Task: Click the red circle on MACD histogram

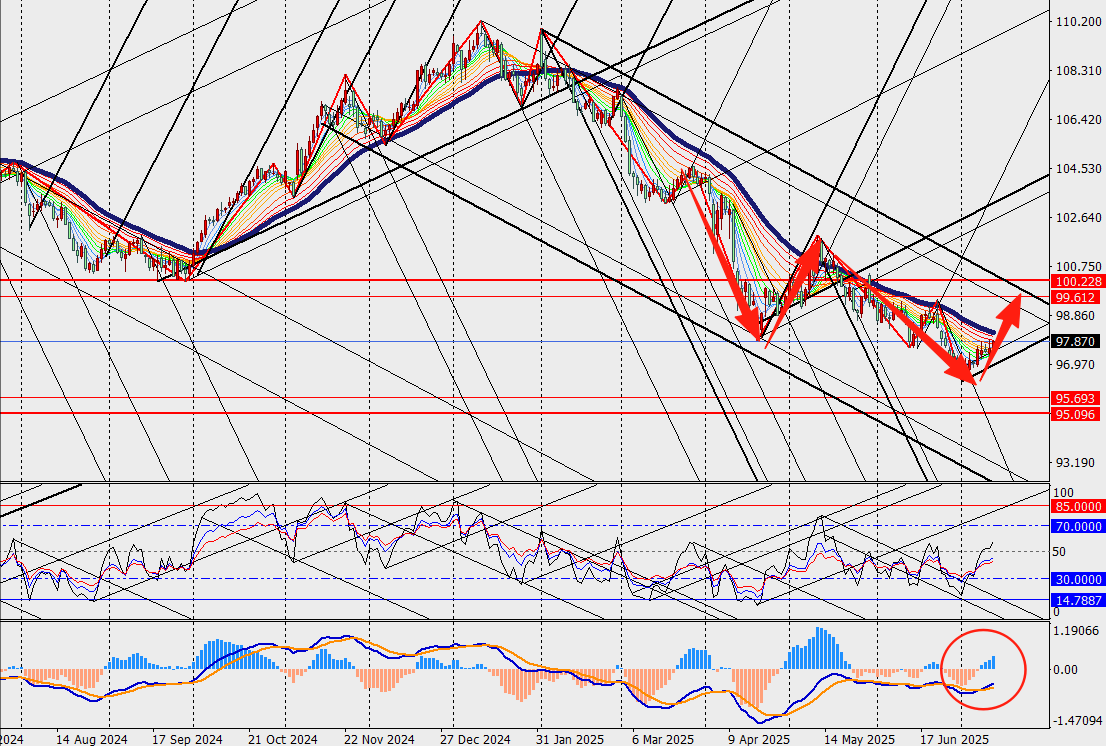Action: pyautogui.click(x=984, y=668)
